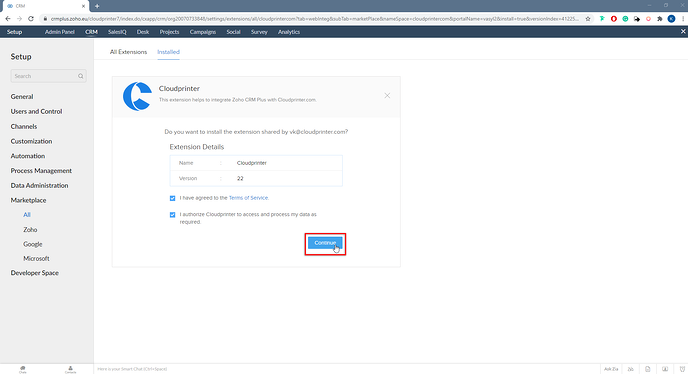Screen dimensions: 688x374
Task: Click the browser address bar URL
Action: pos(314,19)
